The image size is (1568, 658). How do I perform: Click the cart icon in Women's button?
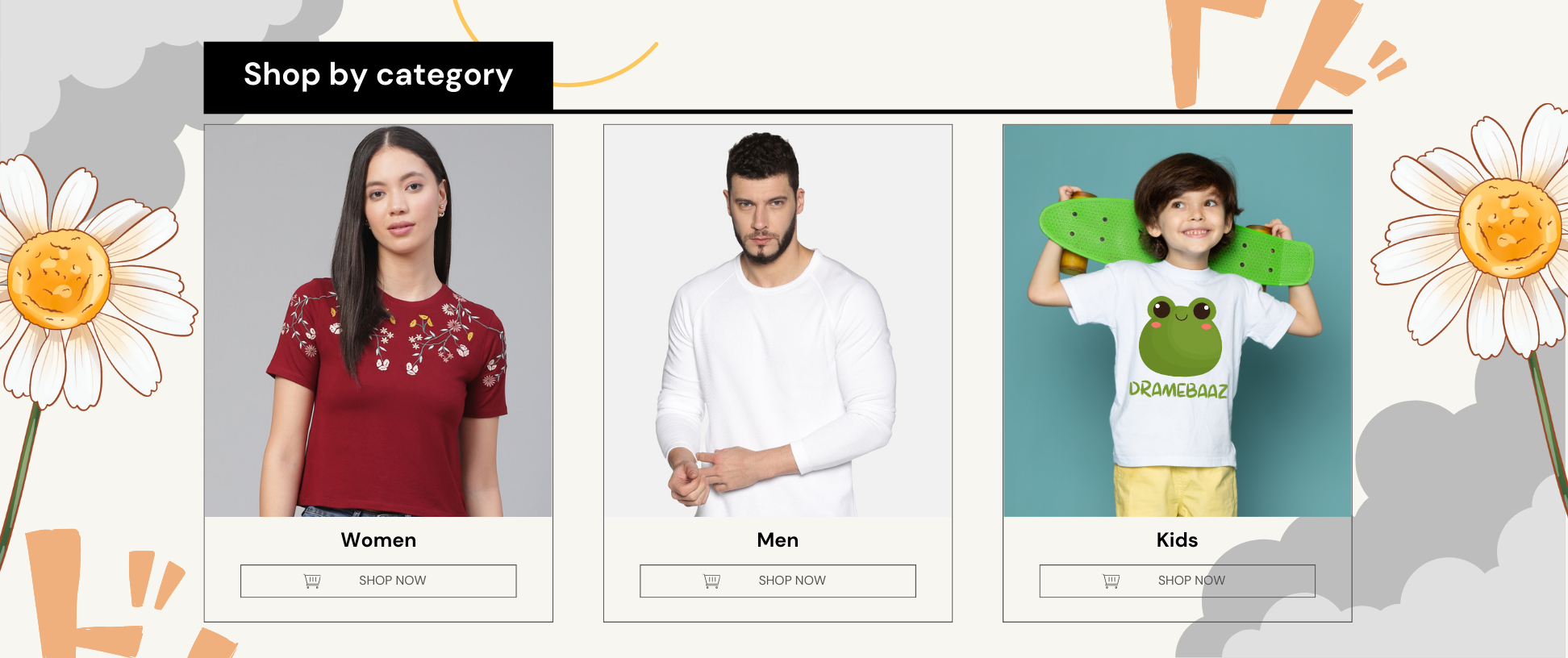(x=312, y=581)
